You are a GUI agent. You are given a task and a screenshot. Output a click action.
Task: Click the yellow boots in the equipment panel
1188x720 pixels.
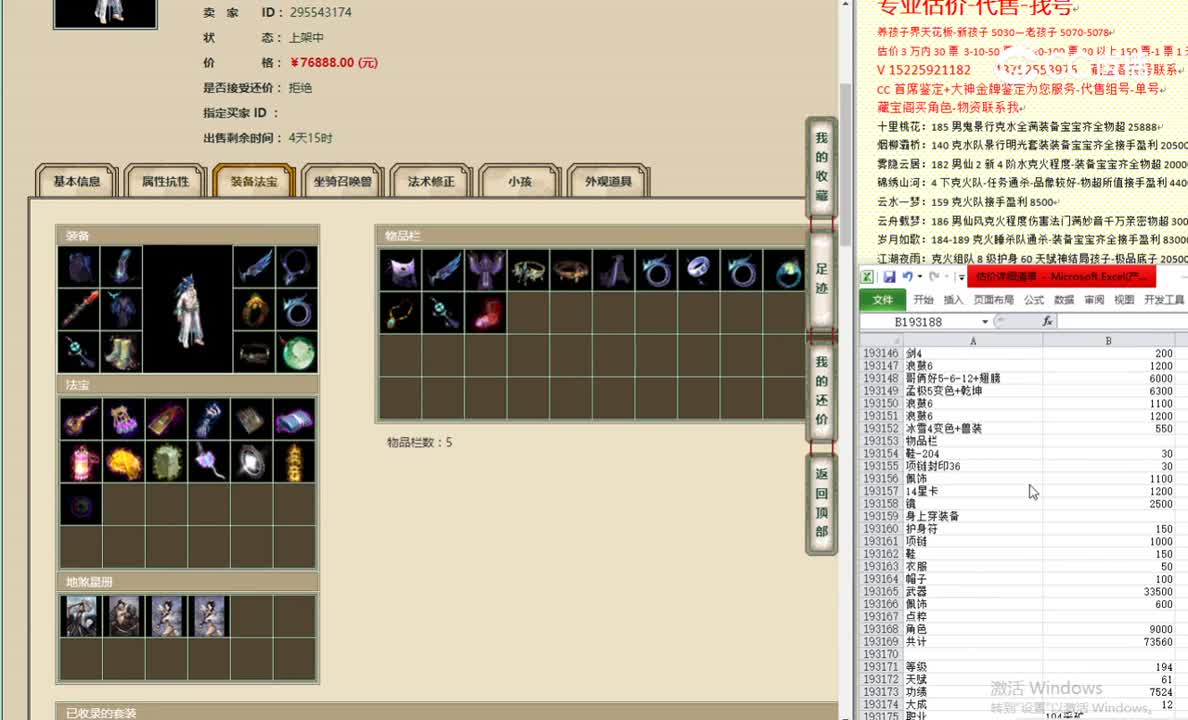tap(121, 352)
